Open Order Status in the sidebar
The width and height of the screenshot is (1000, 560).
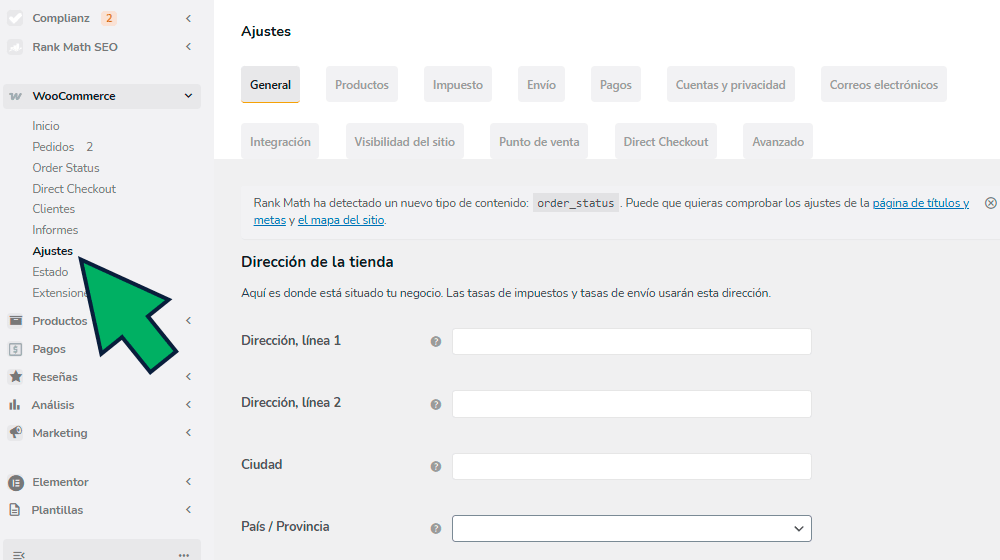[x=66, y=168]
